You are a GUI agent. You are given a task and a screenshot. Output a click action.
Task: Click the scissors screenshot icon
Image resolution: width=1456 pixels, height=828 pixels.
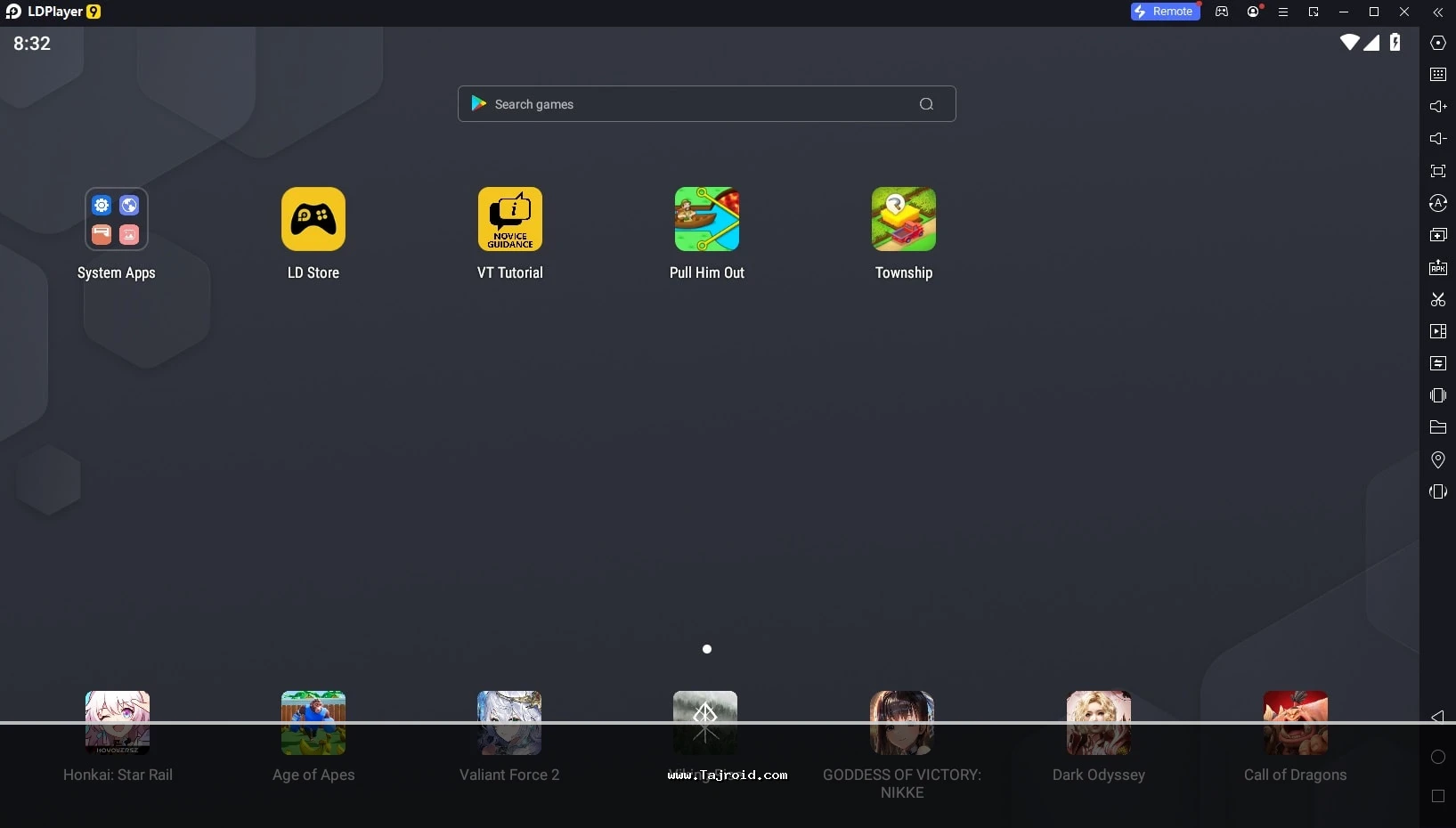(1437, 299)
